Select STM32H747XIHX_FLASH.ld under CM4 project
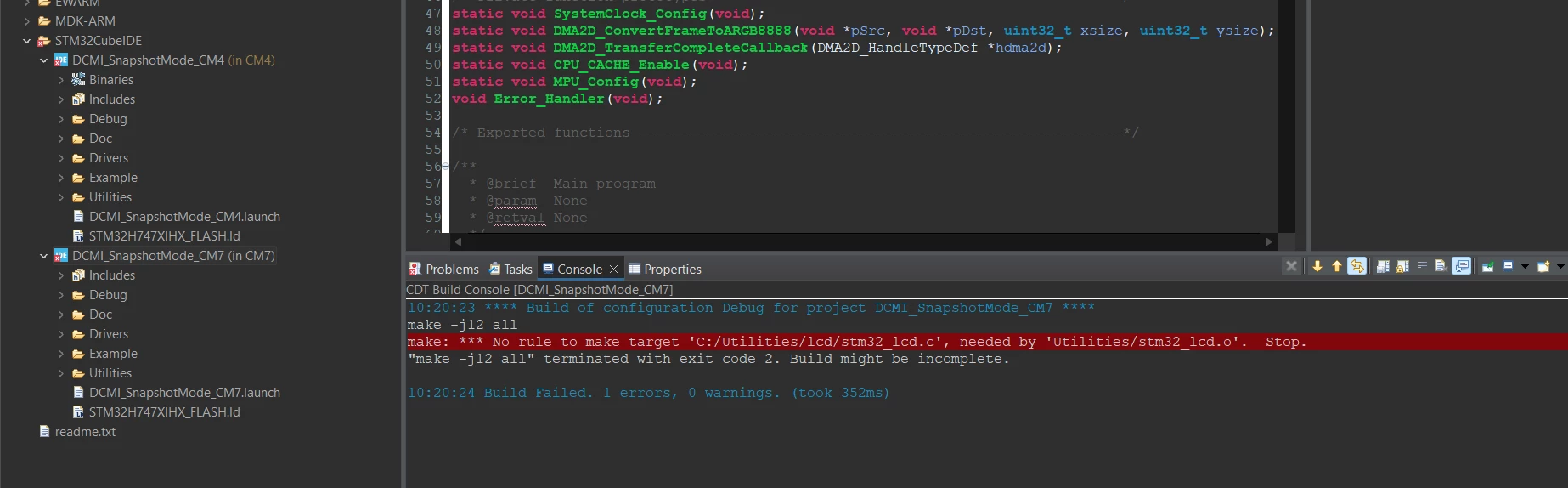This screenshot has height=488, width=1568. (165, 235)
